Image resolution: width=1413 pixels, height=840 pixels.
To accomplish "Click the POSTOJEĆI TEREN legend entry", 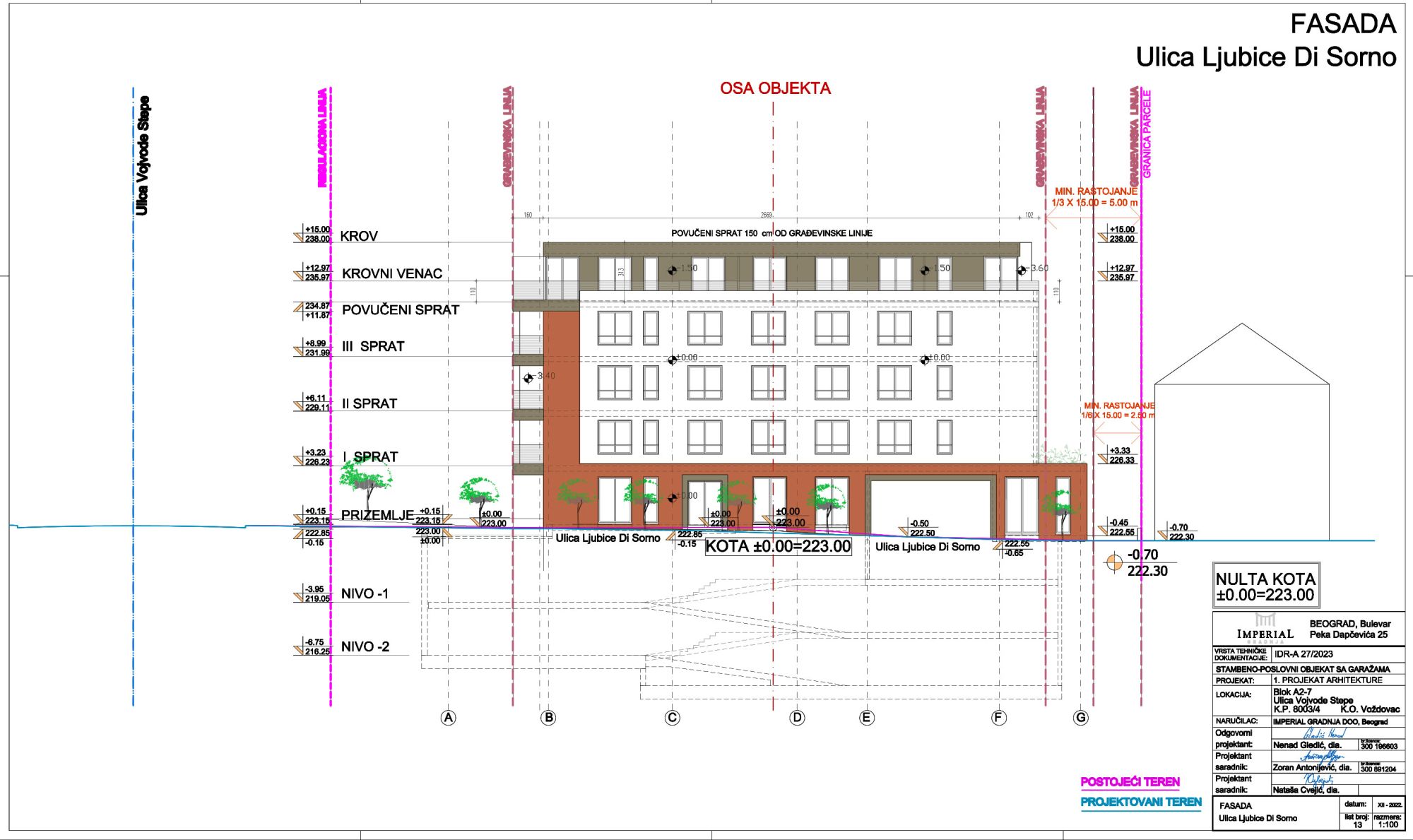I will tap(1130, 782).
